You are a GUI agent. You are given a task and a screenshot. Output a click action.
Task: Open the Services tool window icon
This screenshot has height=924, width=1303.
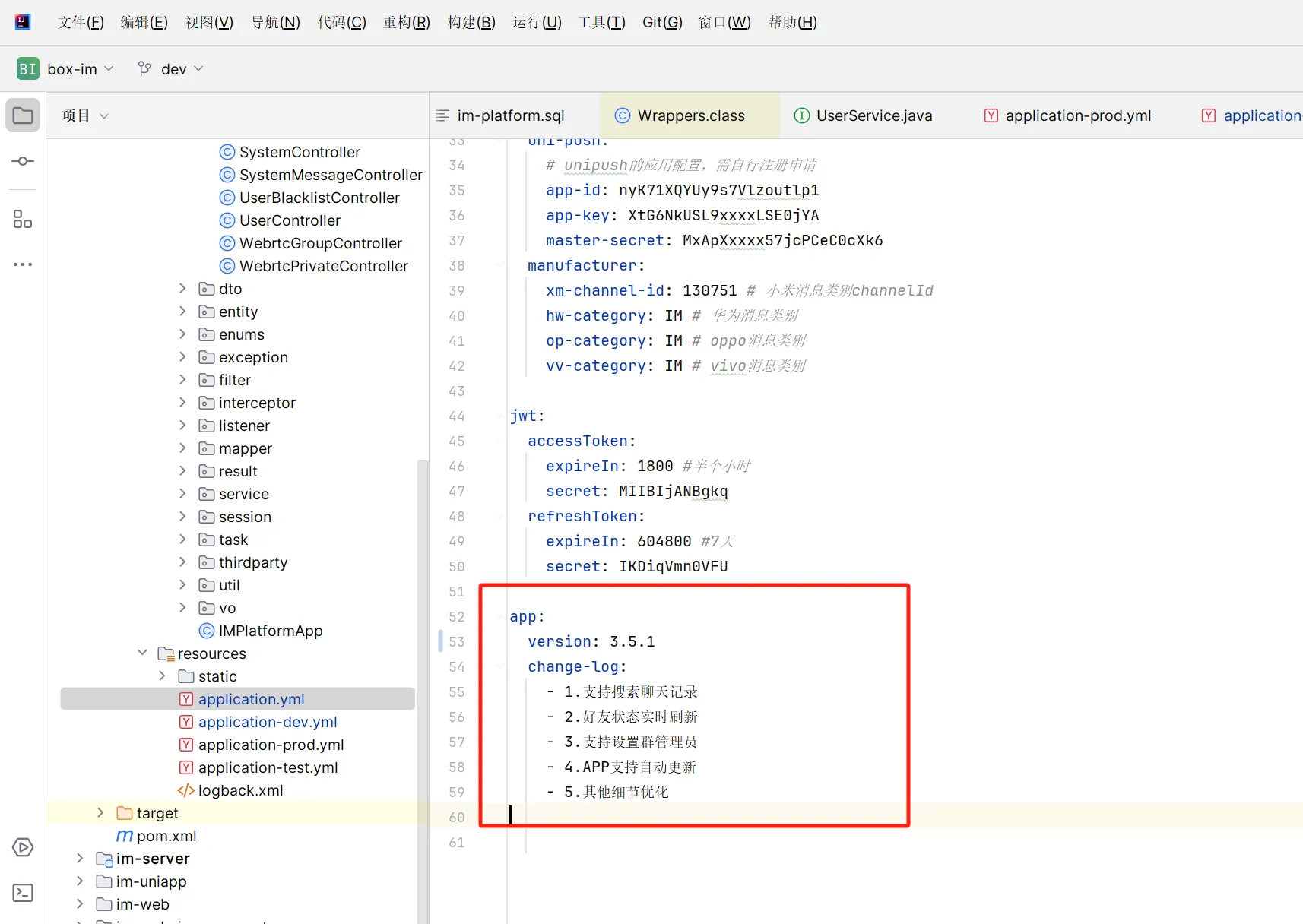click(23, 847)
